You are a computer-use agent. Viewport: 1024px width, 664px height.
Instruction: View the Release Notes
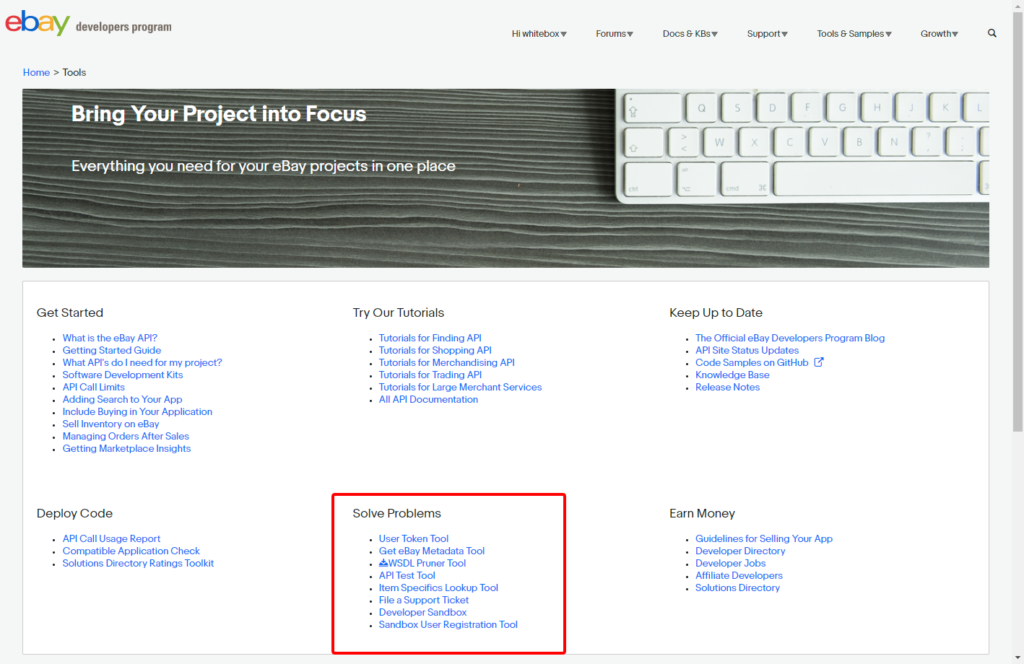[728, 387]
